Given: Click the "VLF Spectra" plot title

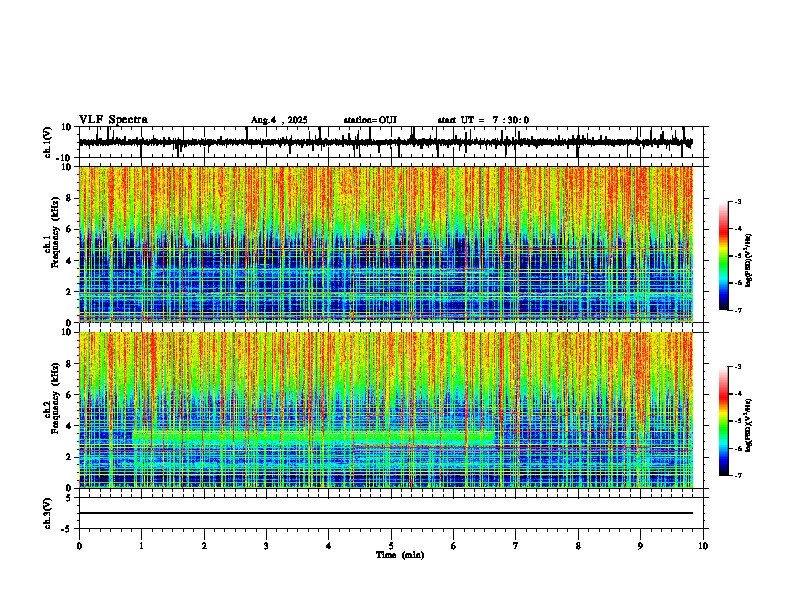Looking at the screenshot, I should pos(113,120).
